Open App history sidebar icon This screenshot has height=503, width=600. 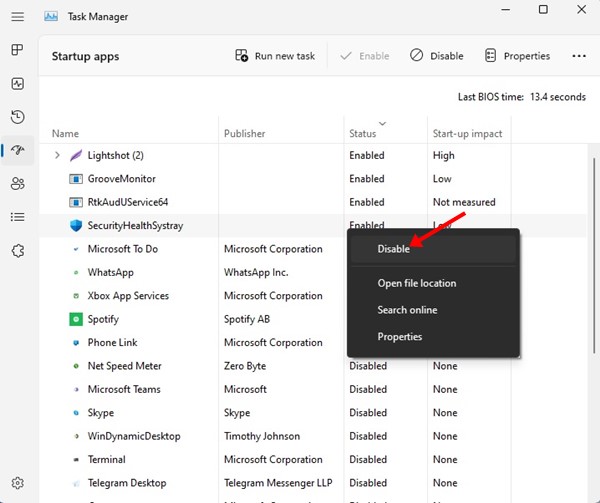point(17,117)
